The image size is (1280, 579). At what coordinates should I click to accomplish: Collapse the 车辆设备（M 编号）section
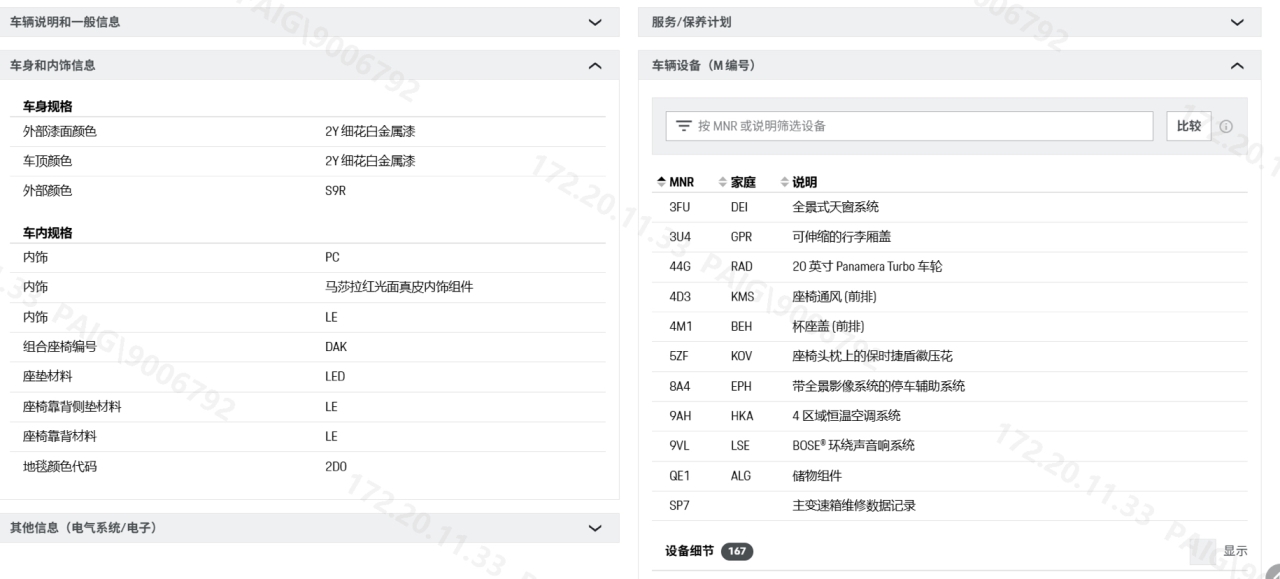point(1237,66)
